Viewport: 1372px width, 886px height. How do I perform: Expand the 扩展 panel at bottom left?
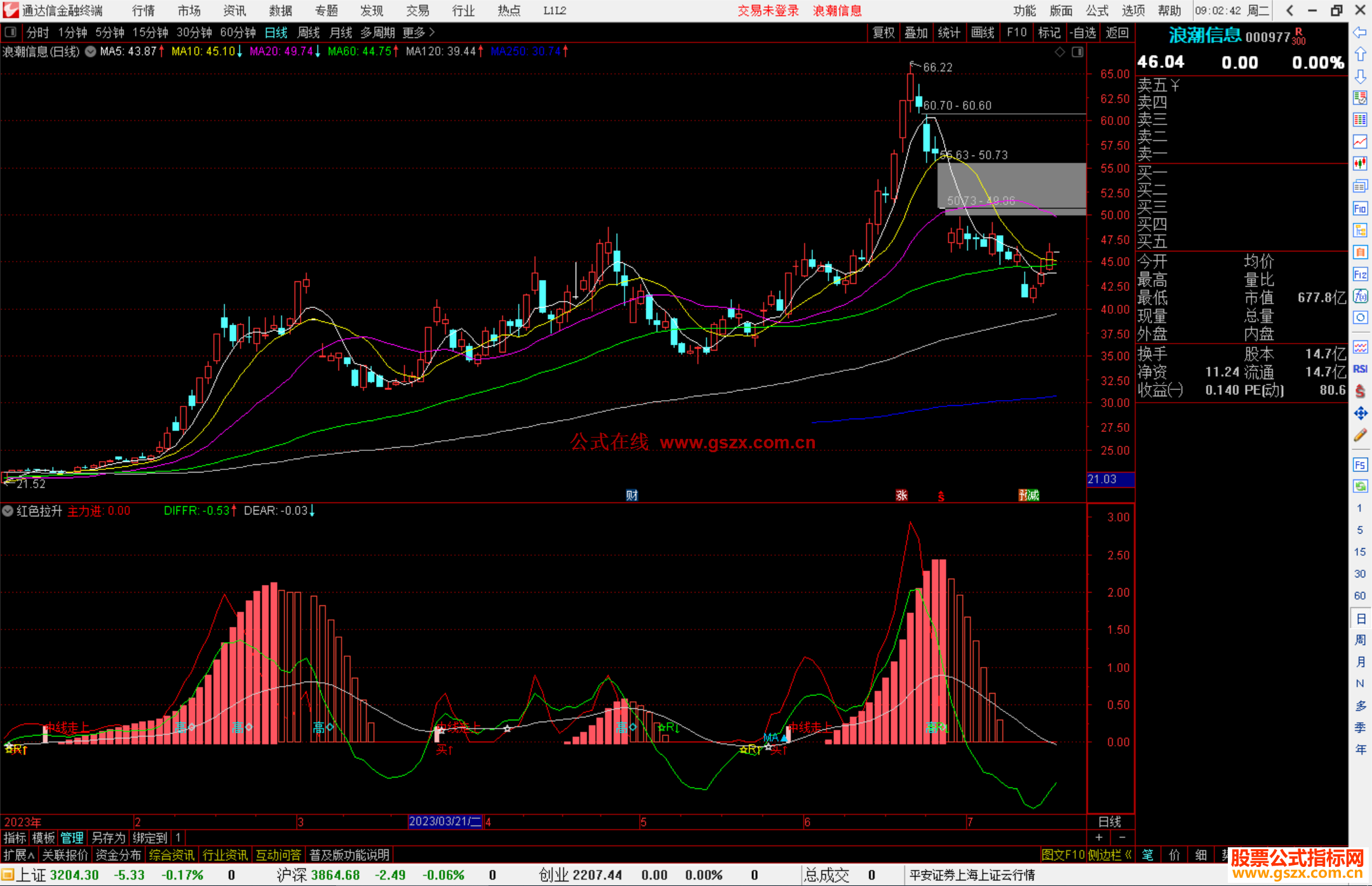[x=18, y=856]
